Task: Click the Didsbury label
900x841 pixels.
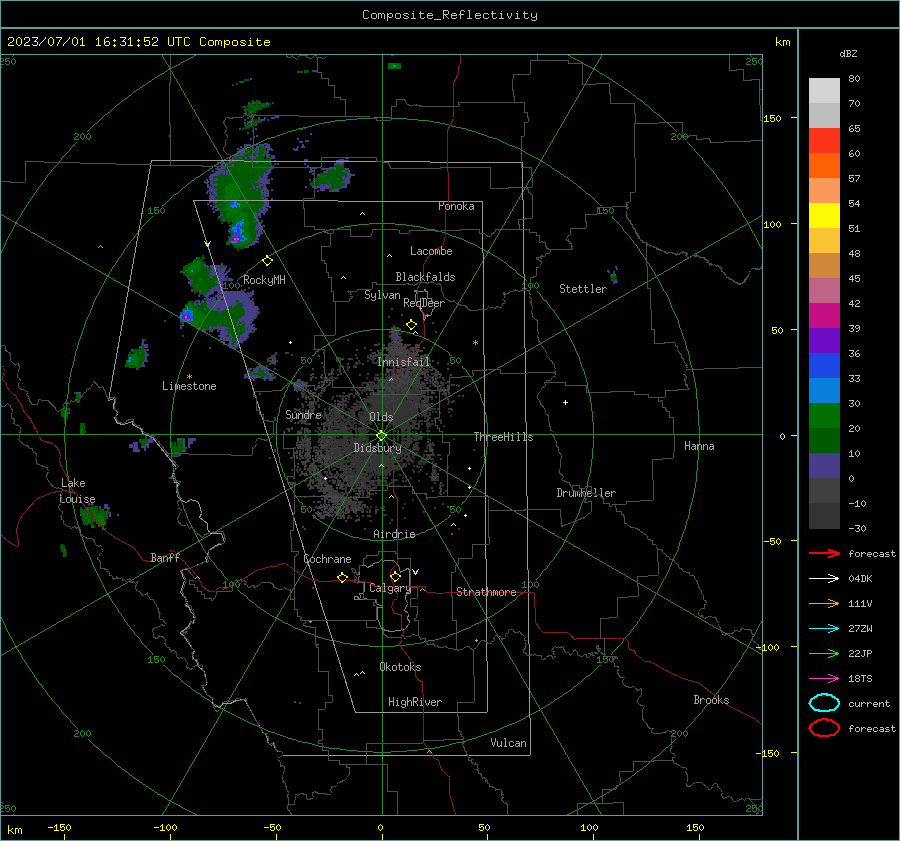Action: 377,448
